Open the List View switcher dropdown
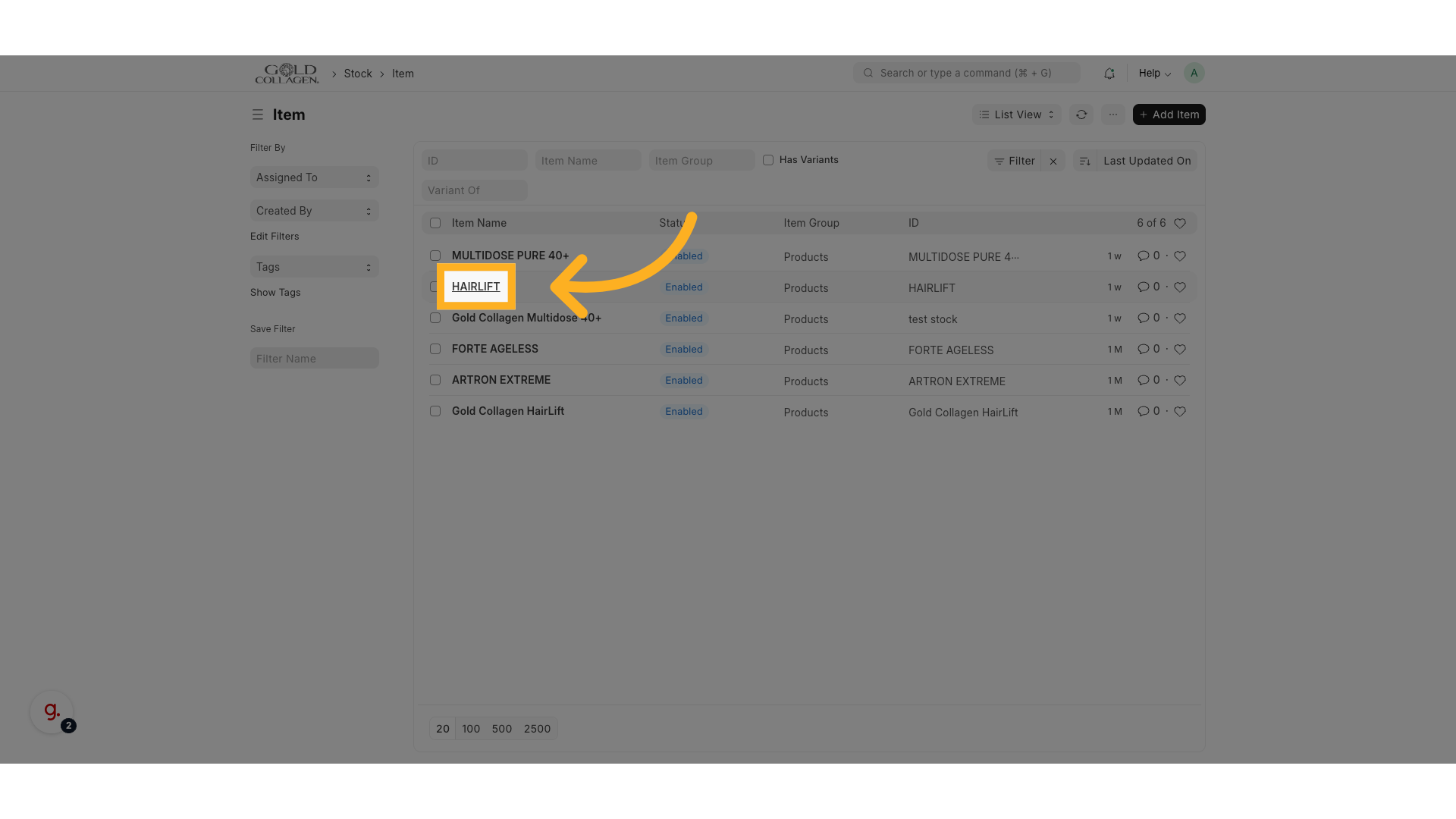This screenshot has height=819, width=1456. 1016,115
